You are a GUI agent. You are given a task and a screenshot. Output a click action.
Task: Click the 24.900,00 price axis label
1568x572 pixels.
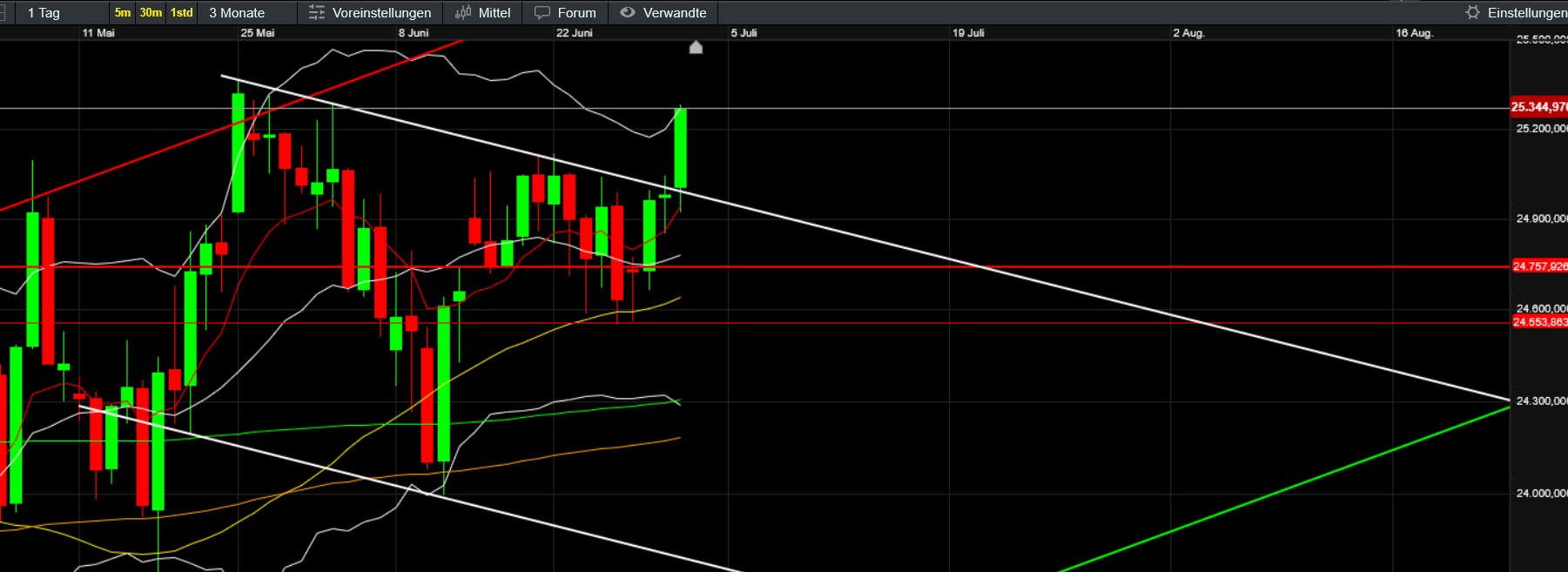pyautogui.click(x=1541, y=219)
